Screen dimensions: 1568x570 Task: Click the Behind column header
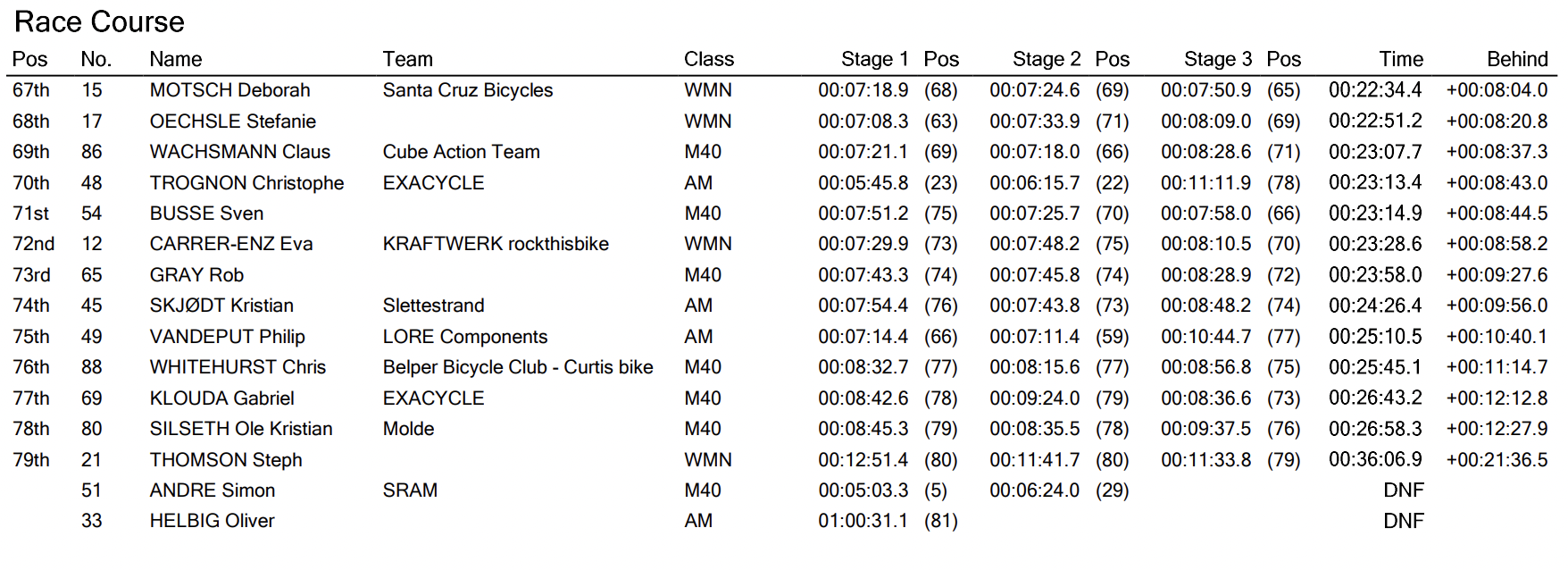coord(1516,59)
